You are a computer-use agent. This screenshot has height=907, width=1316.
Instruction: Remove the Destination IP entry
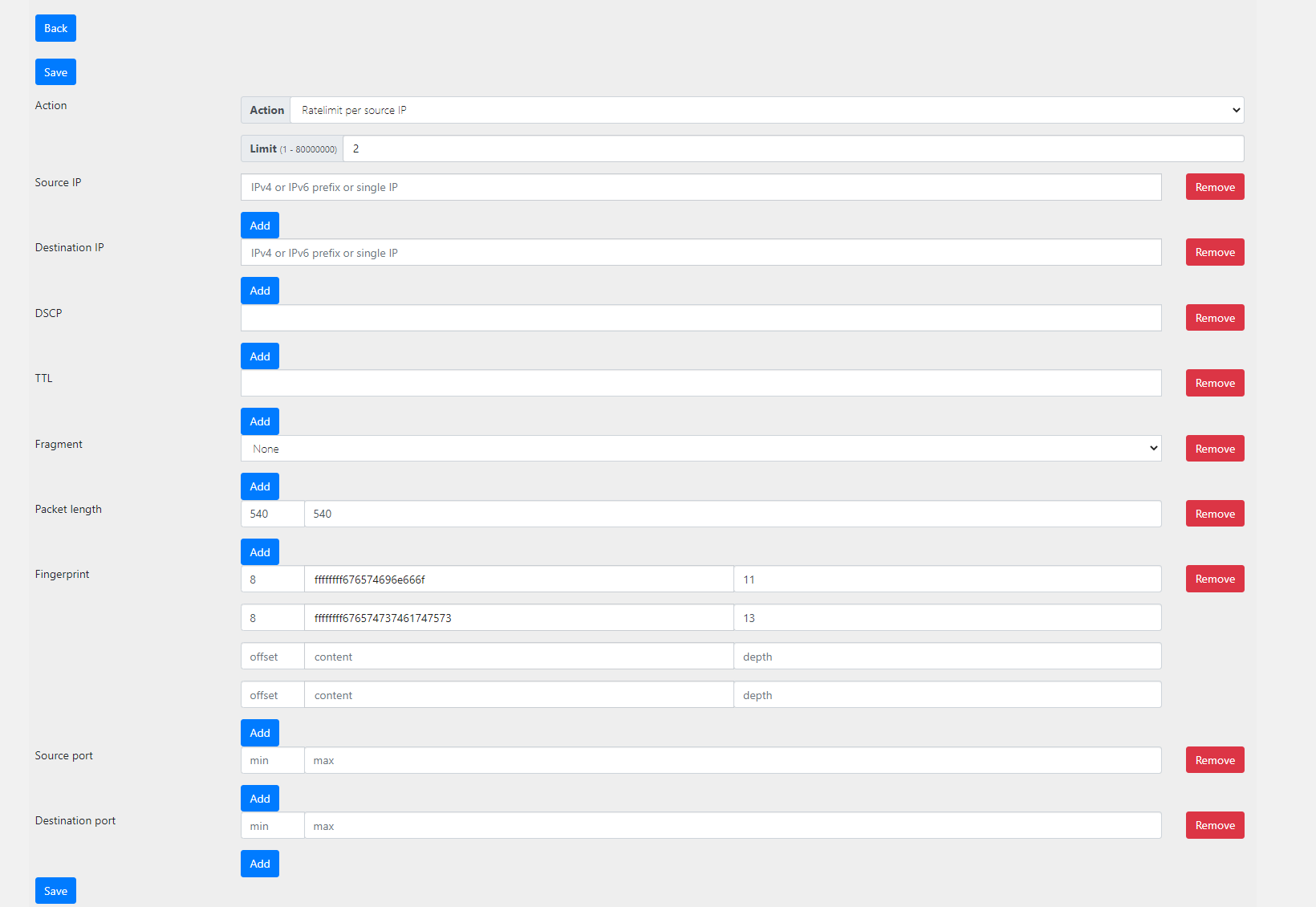pyautogui.click(x=1214, y=253)
